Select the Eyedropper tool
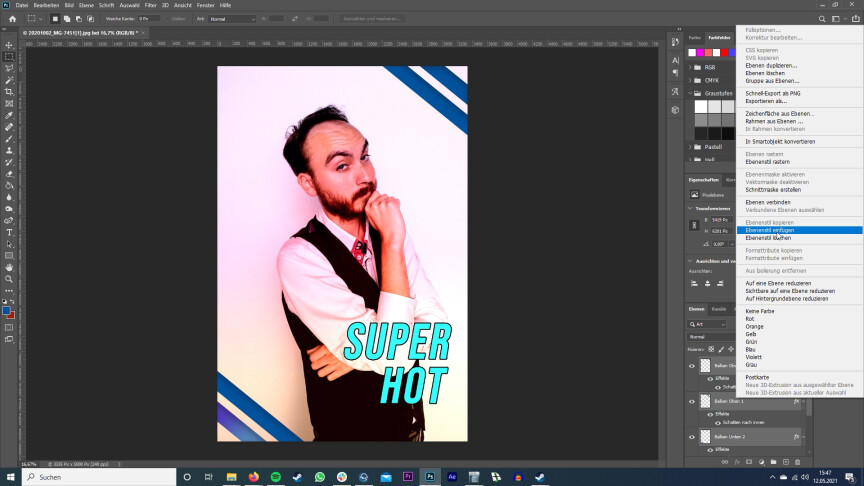 [x=9, y=115]
